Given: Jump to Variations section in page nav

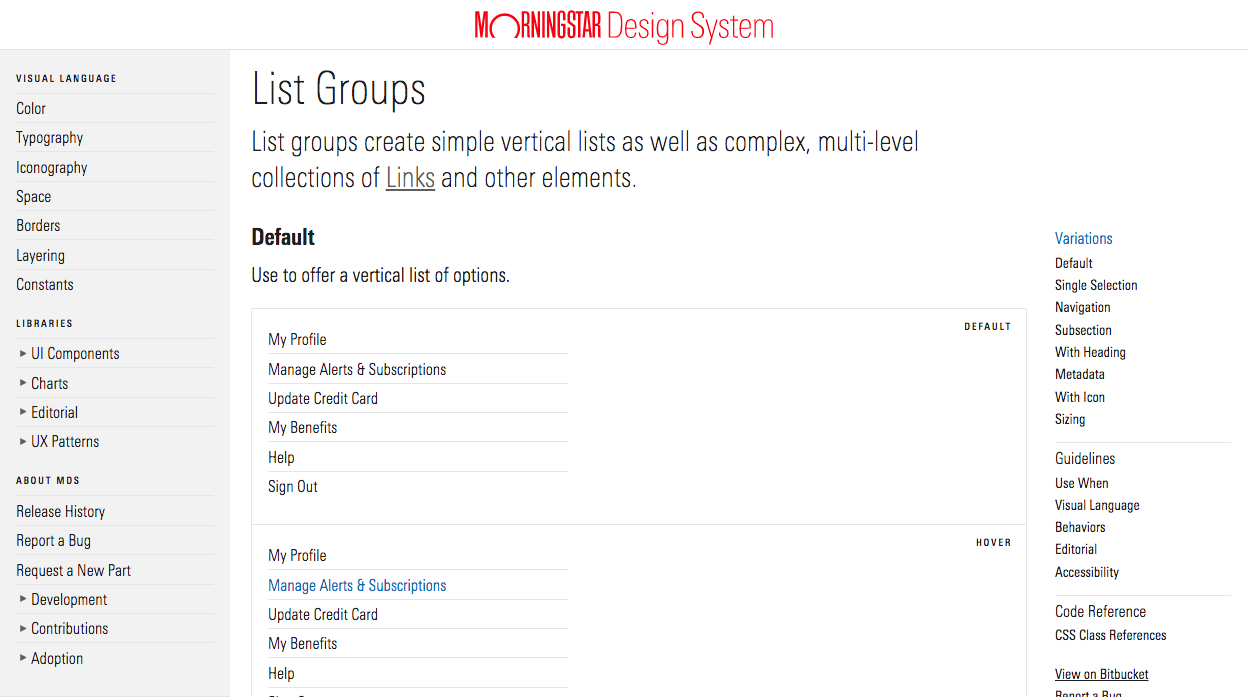Looking at the screenshot, I should coord(1084,238).
